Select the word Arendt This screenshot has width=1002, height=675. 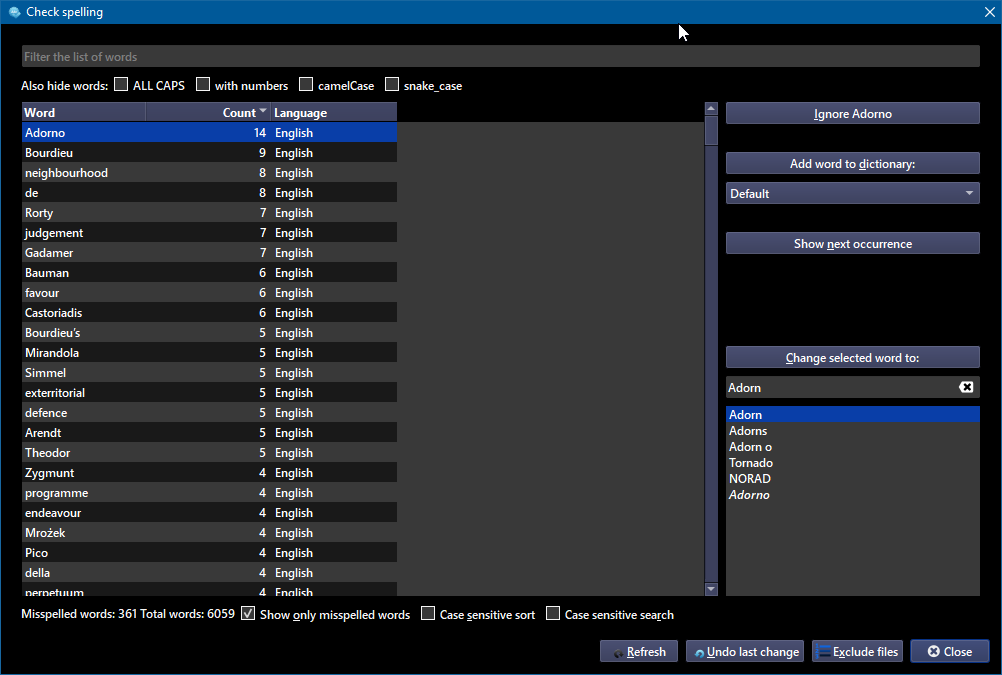(x=210, y=432)
